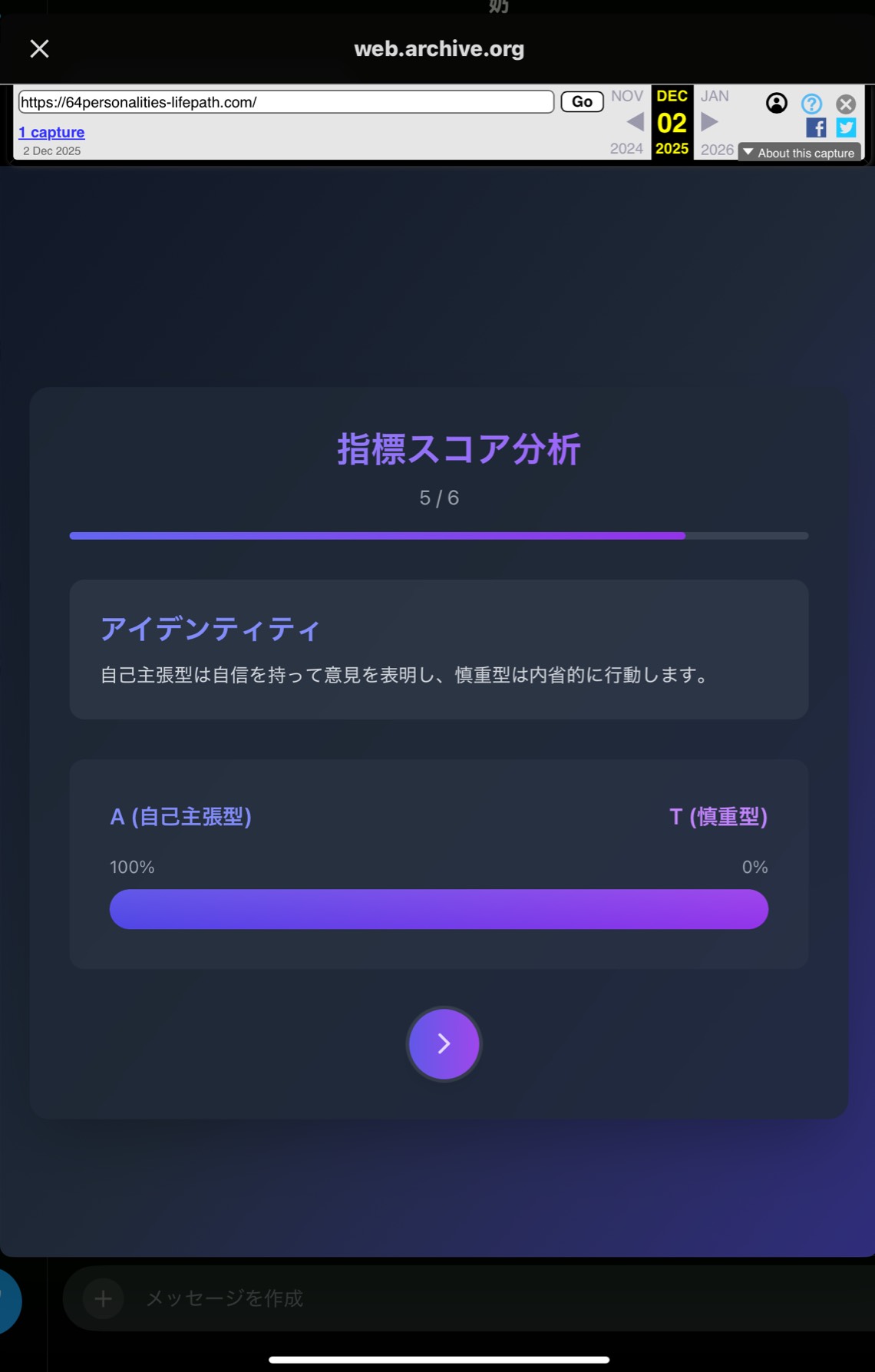Dismiss the Wayback toolbar using the gray X icon
This screenshot has width=875, height=1372.
pos(844,104)
